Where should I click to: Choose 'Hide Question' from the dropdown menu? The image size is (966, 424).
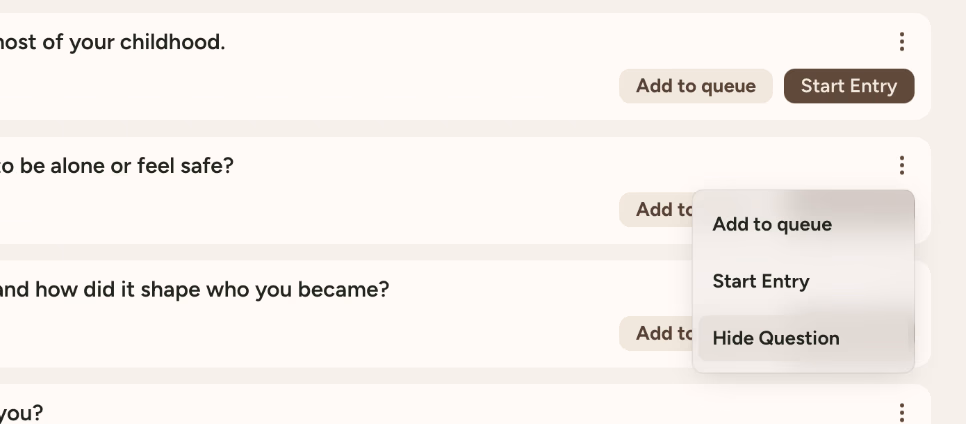point(775,338)
